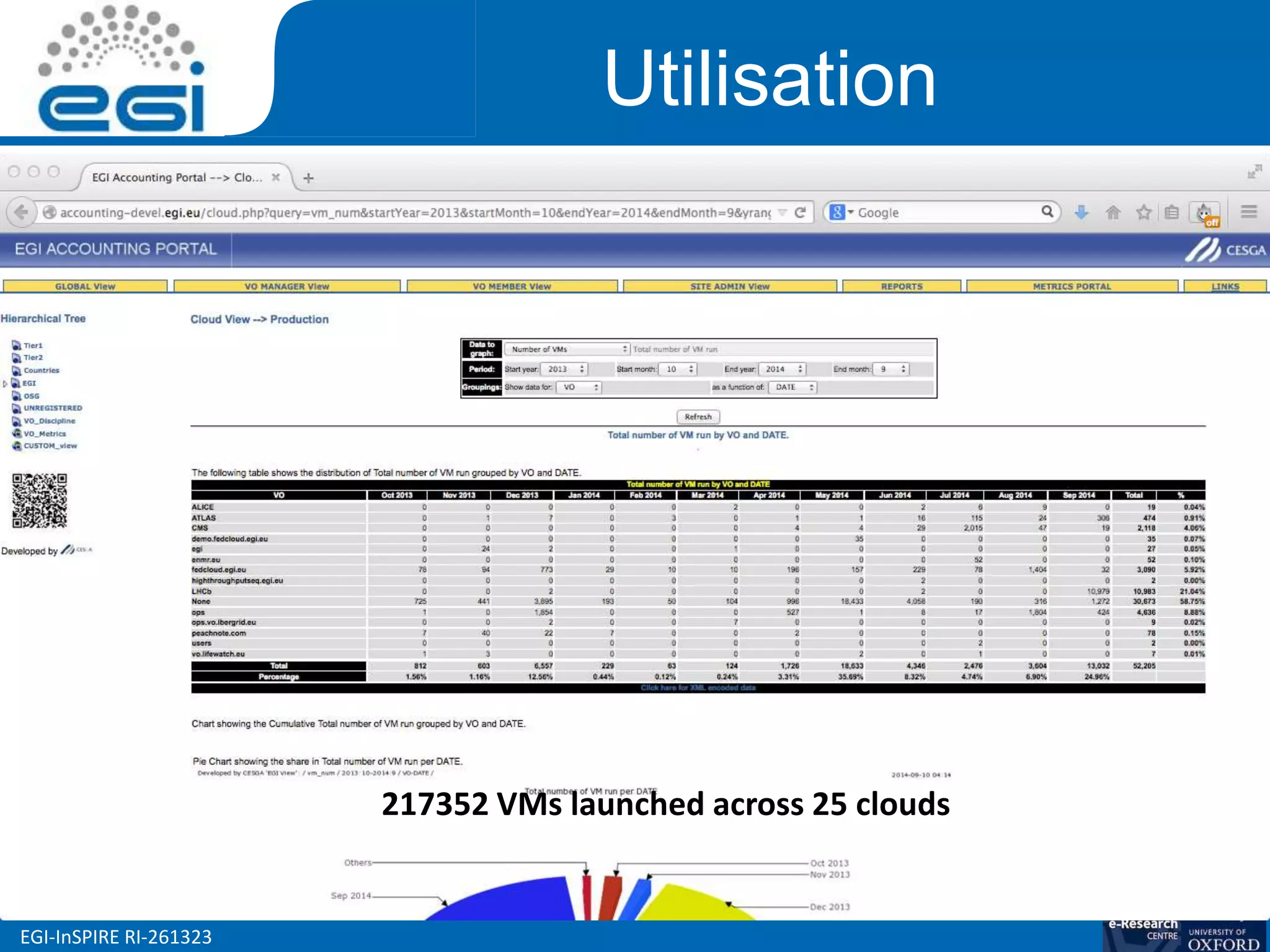Viewport: 1270px width, 952px height.
Task: Open the hamburger browser menu
Action: click(1248, 212)
